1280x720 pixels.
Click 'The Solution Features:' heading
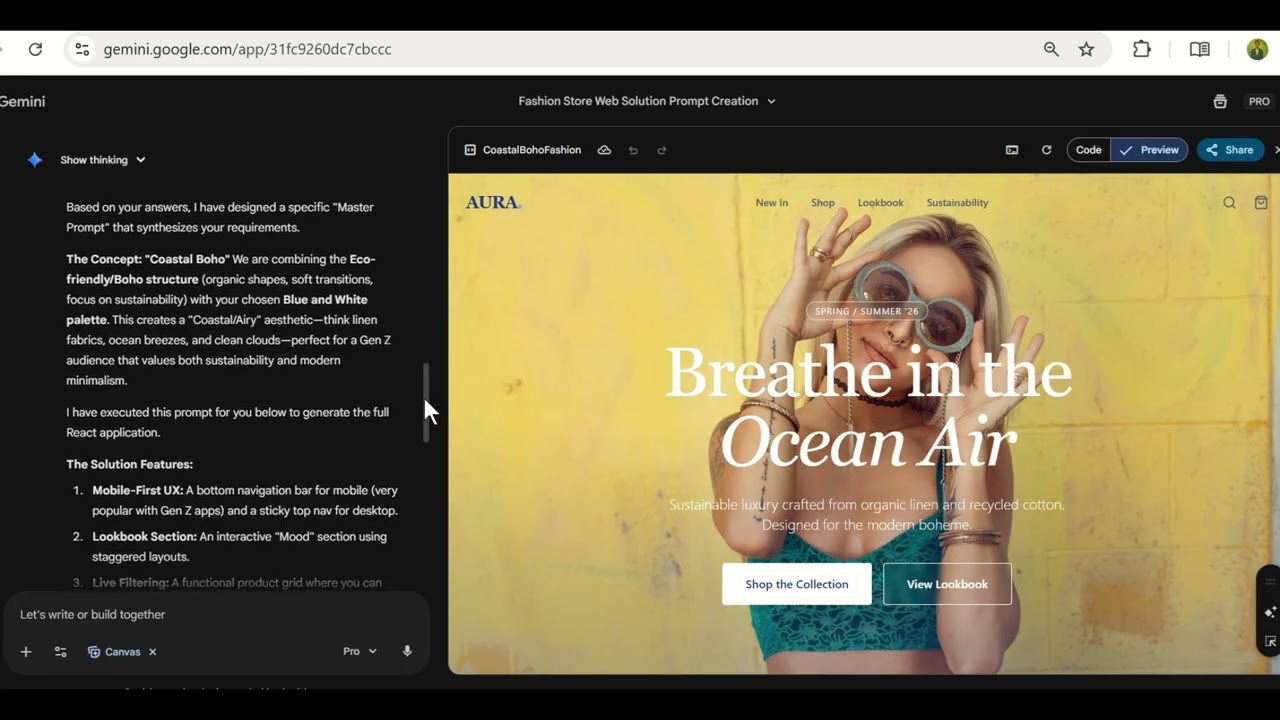click(129, 465)
